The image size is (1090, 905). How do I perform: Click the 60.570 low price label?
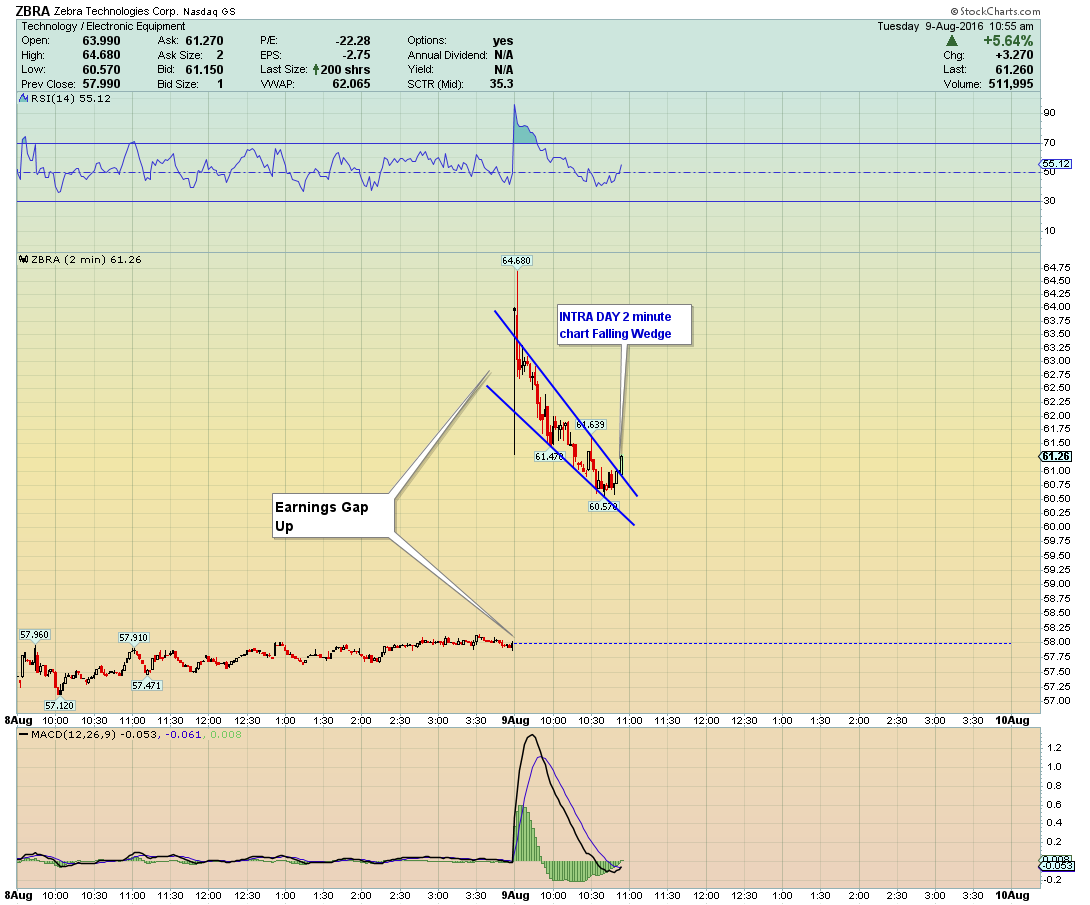pyautogui.click(x=603, y=507)
